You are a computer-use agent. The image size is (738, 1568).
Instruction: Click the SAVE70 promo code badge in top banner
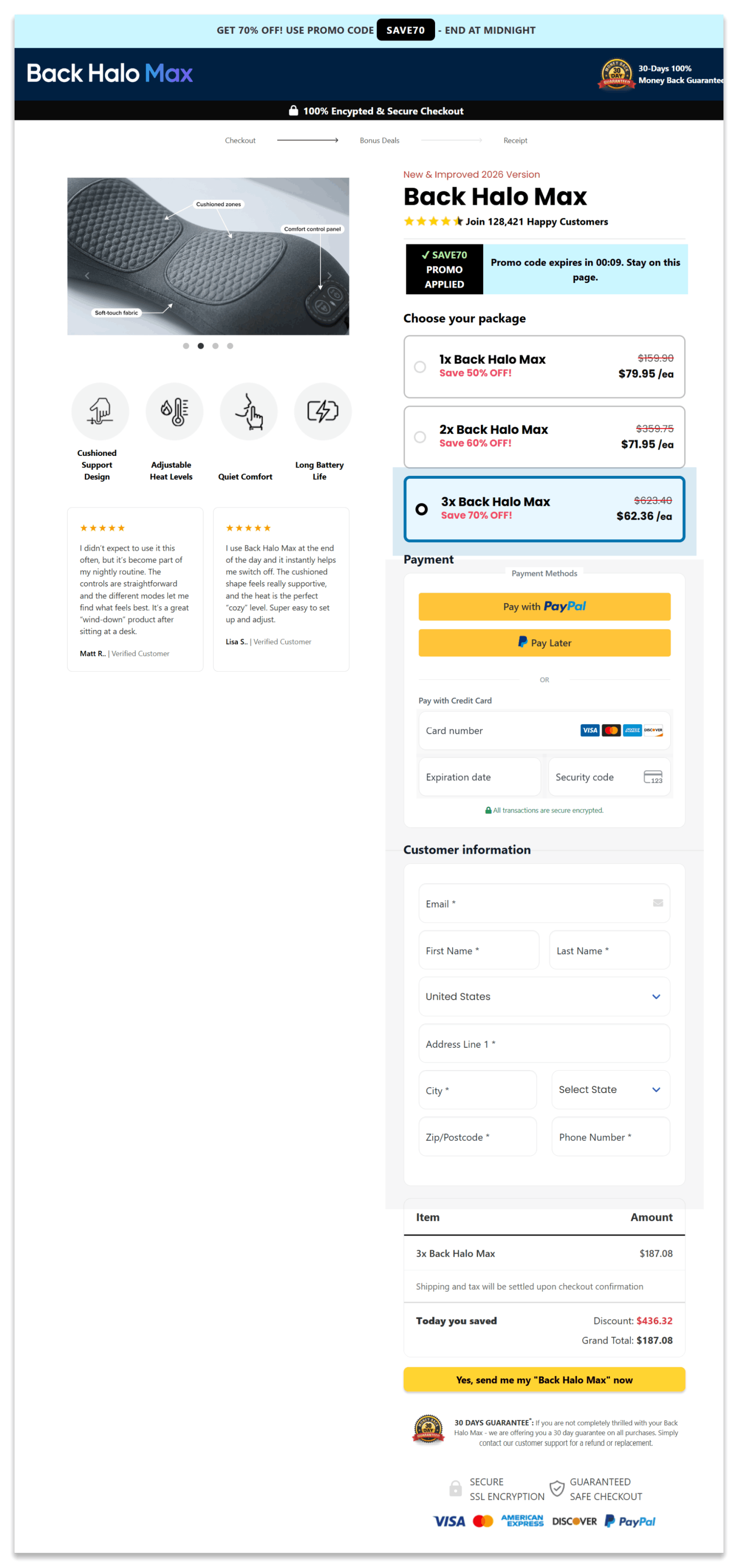click(405, 30)
